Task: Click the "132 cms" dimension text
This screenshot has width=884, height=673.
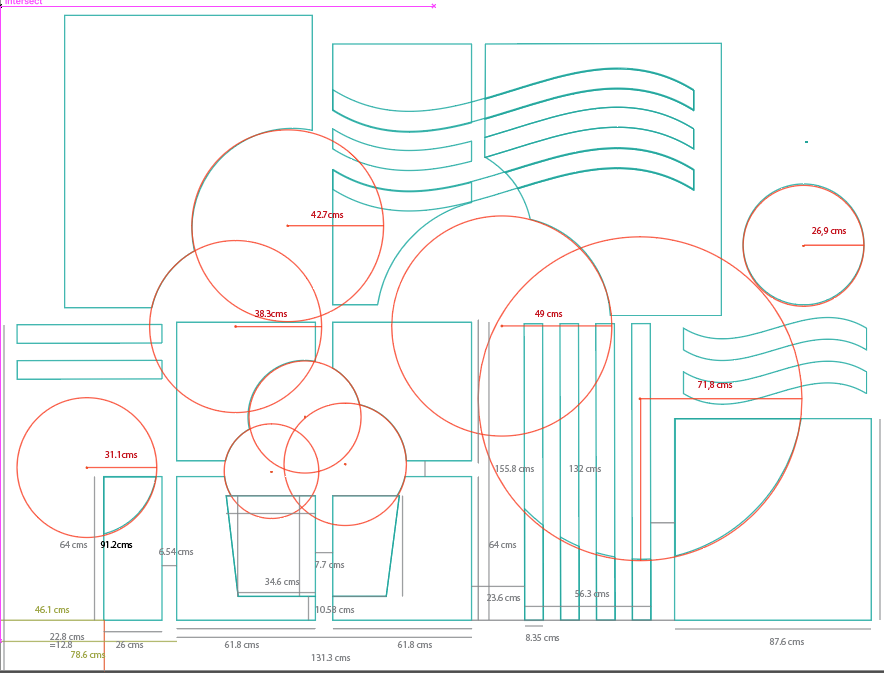Action: point(585,469)
